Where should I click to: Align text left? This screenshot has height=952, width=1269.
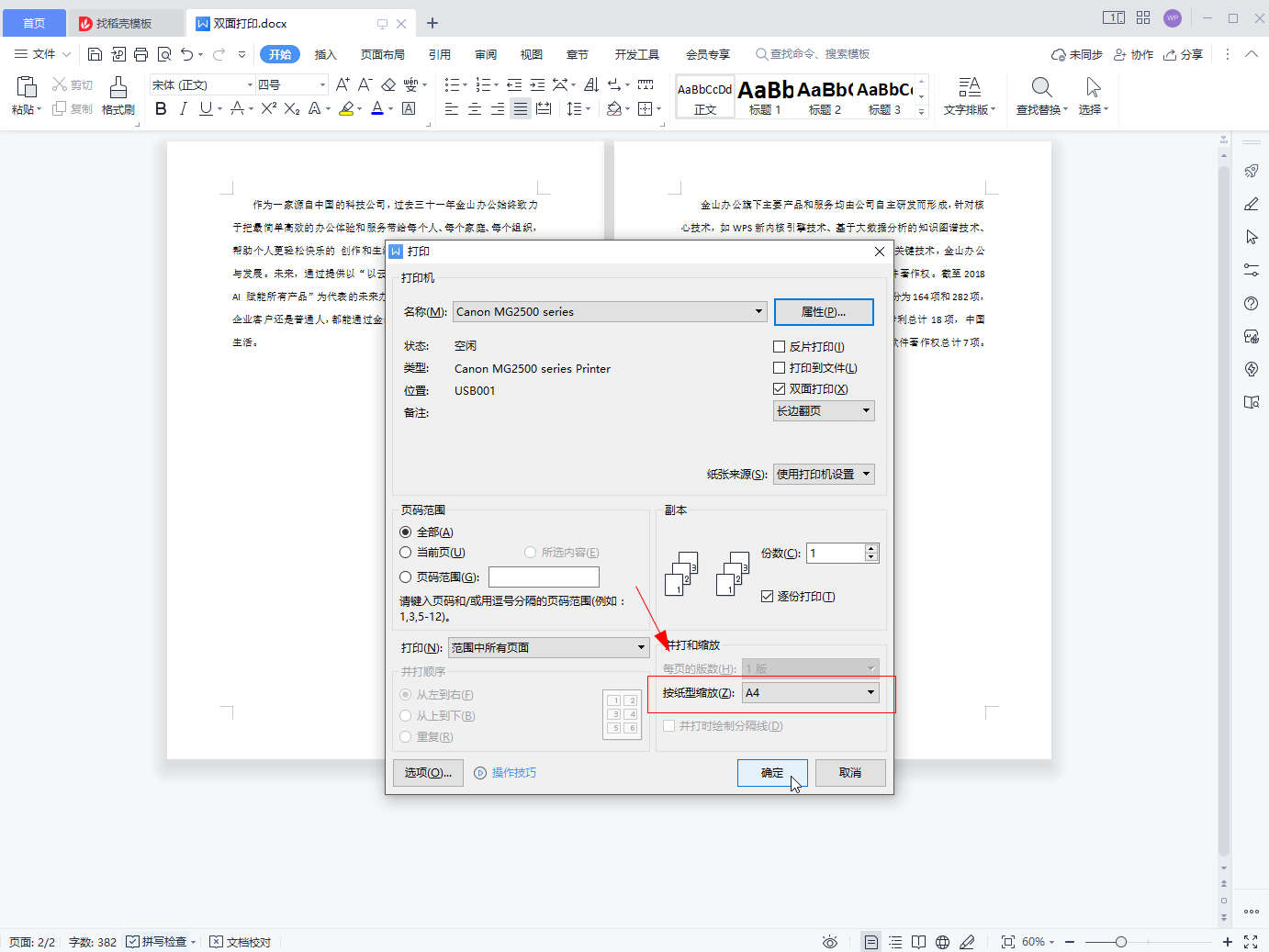[x=452, y=108]
